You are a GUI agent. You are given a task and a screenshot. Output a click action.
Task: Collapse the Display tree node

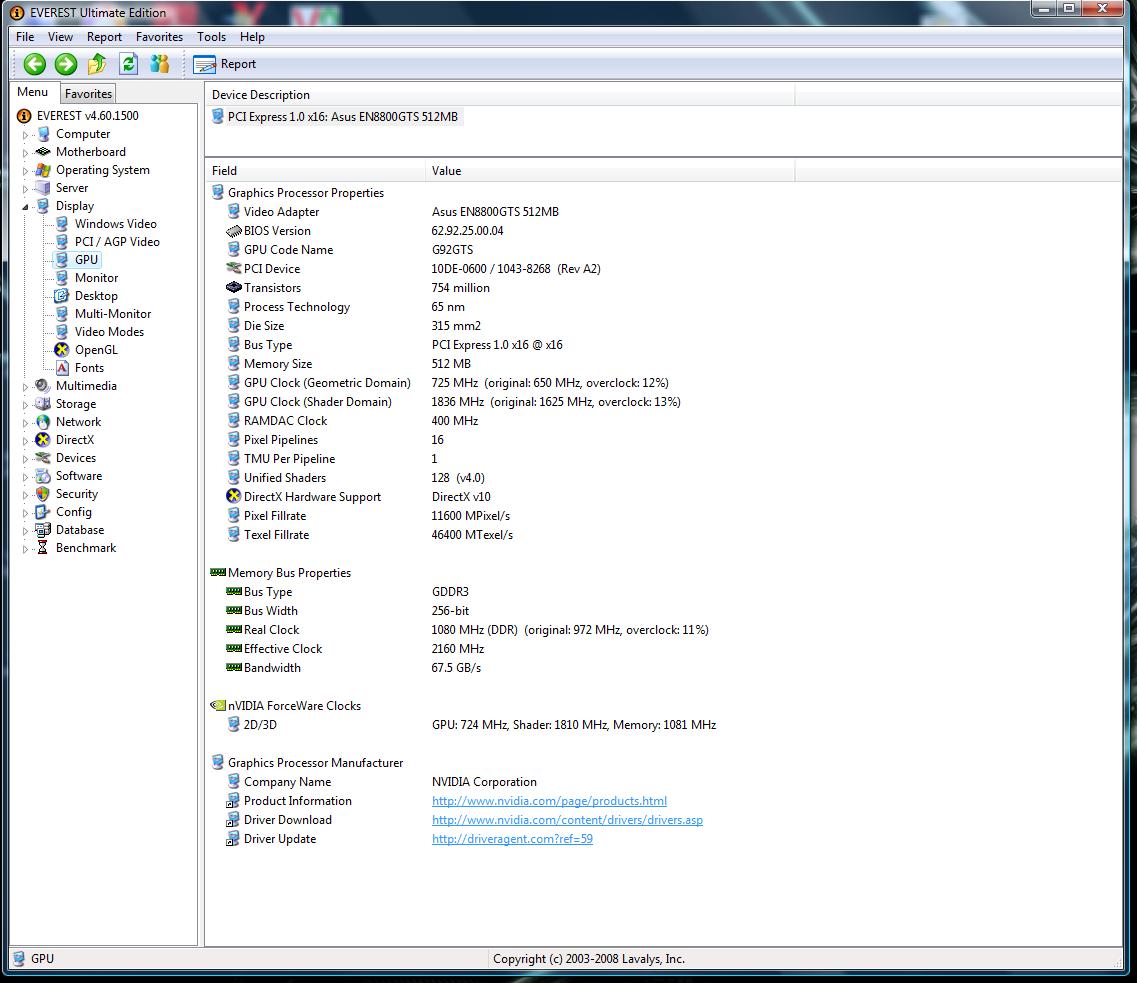[x=25, y=207]
